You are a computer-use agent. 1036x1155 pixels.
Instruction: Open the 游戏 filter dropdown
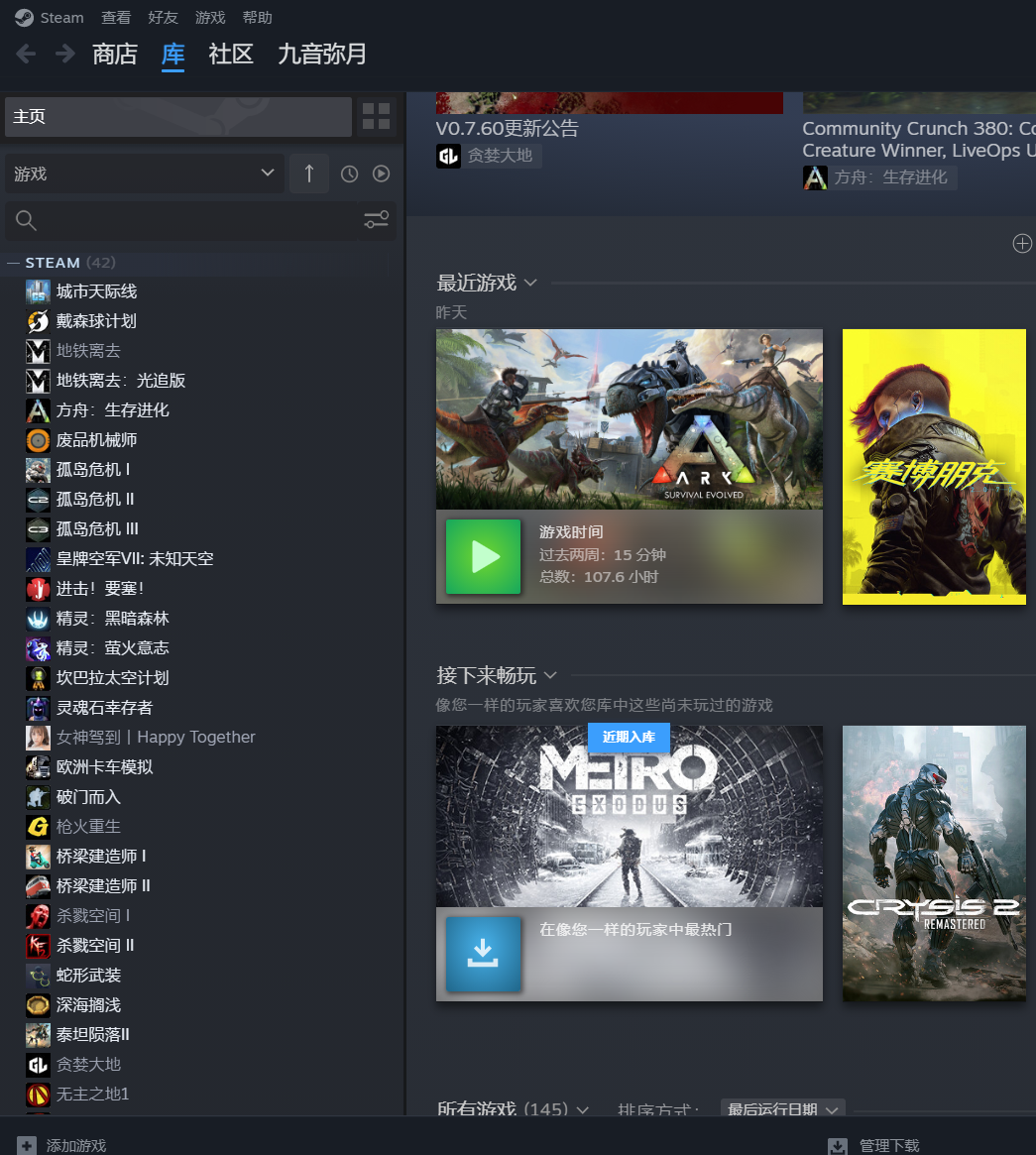pyautogui.click(x=145, y=173)
